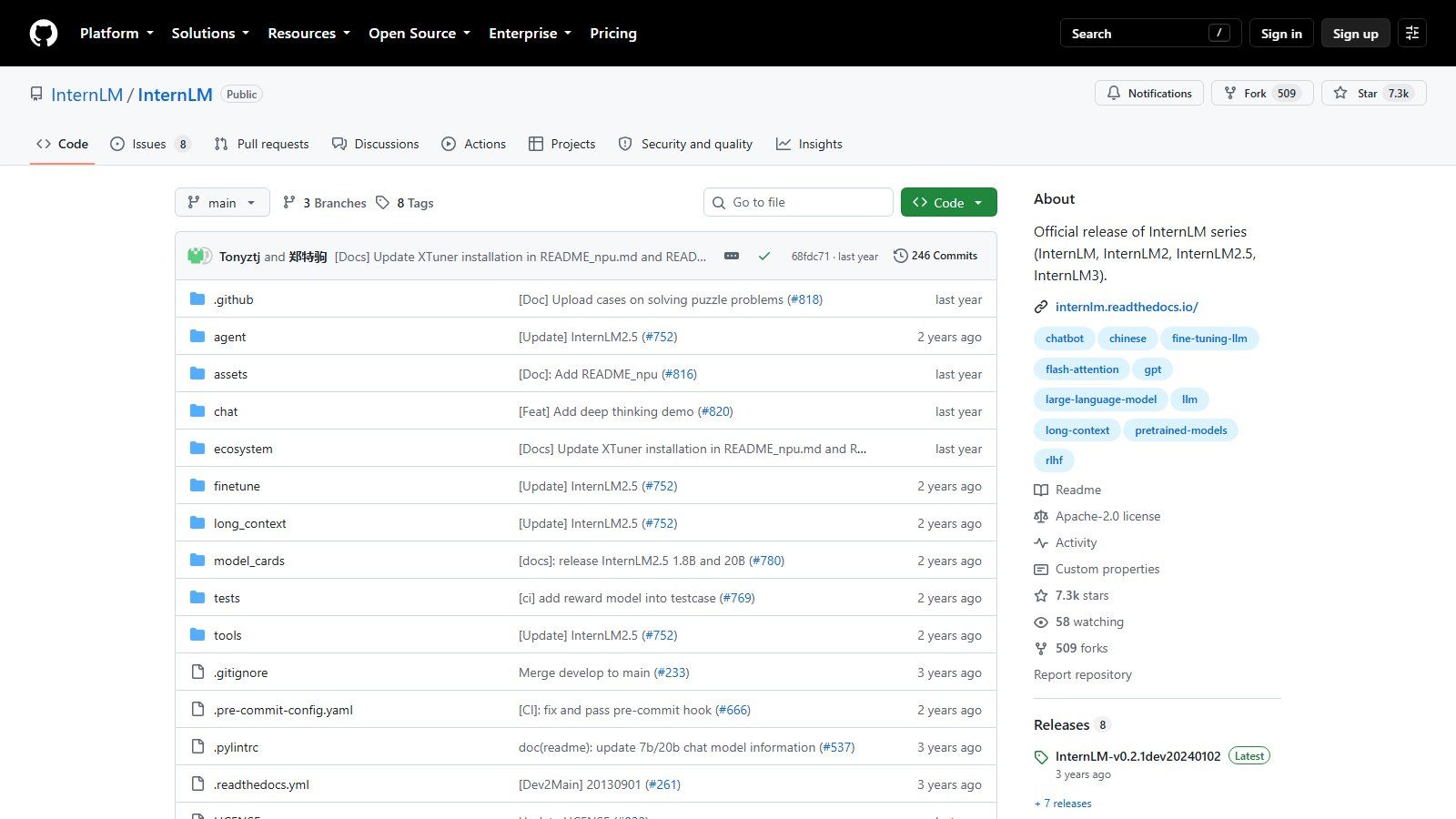View the 3 Branches link
The height and width of the screenshot is (819, 1456).
coord(325,203)
